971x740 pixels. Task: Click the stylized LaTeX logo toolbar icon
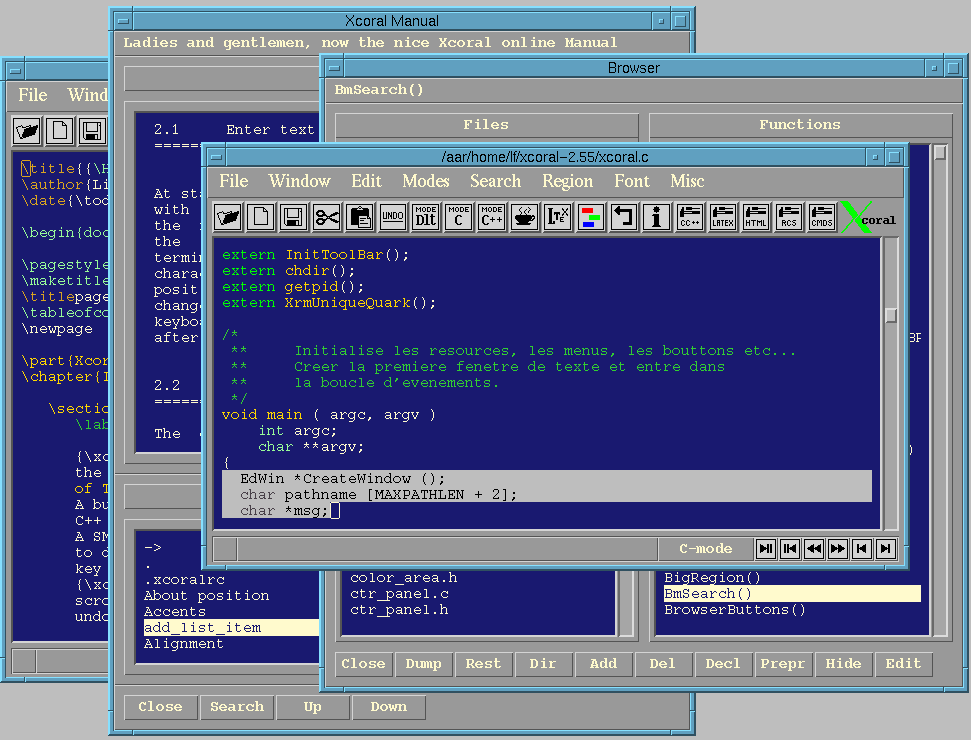coord(557,217)
